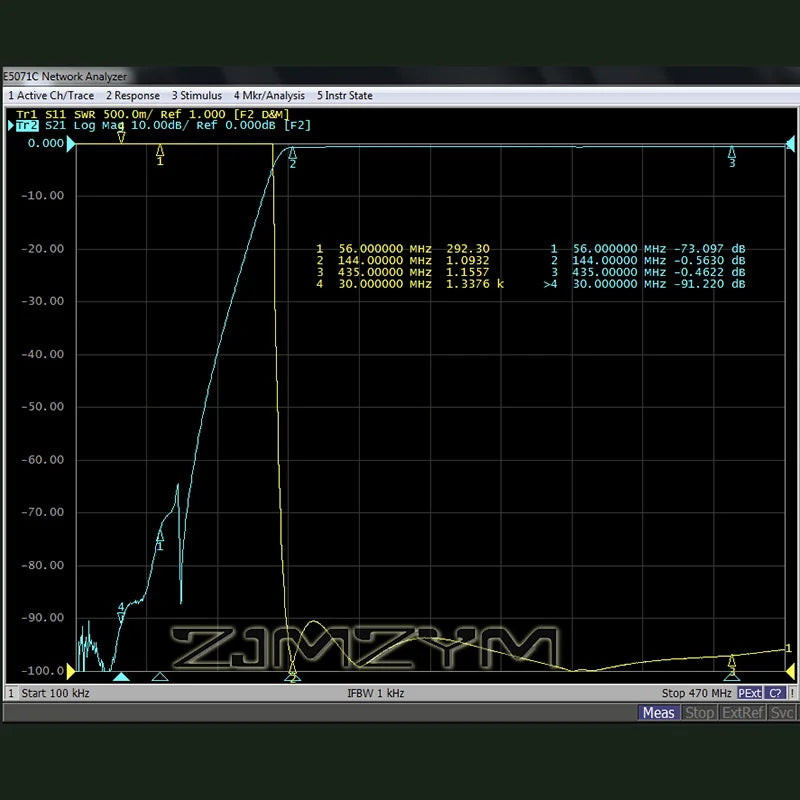This screenshot has height=800, width=800.
Task: Click the C? calibration status indicator
Action: pyautogui.click(x=775, y=693)
